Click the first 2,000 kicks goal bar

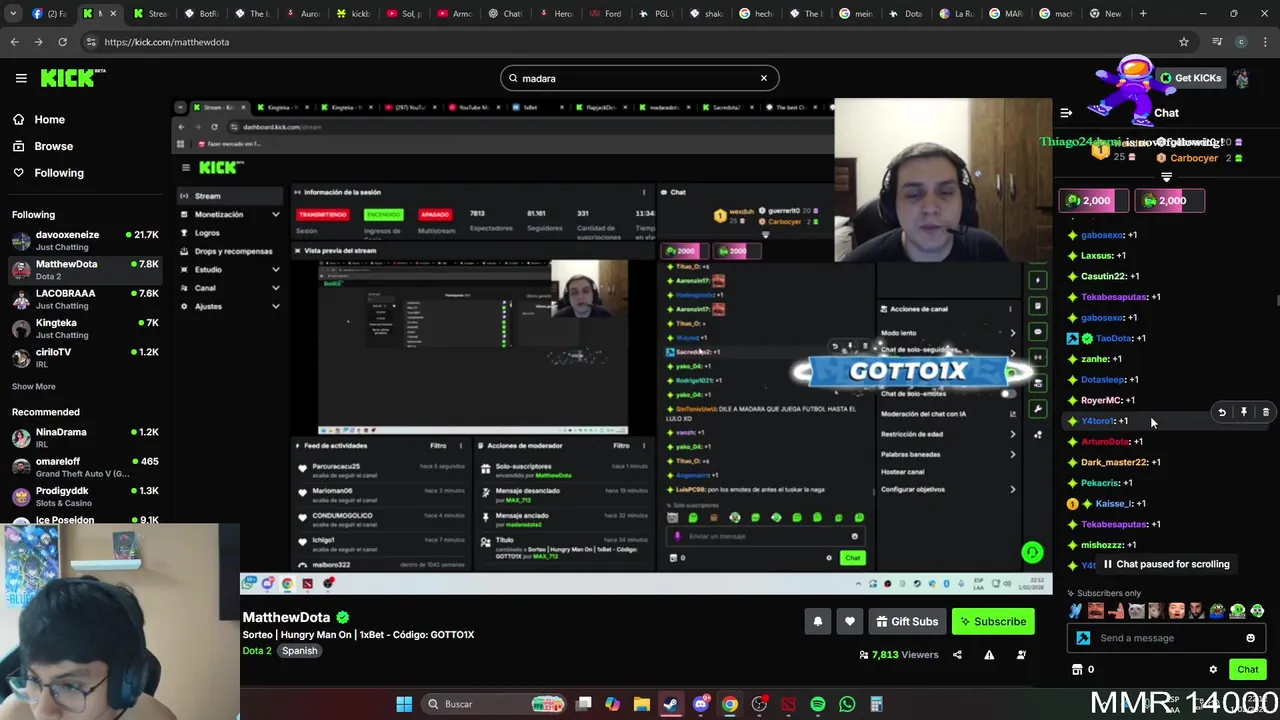click(1094, 201)
